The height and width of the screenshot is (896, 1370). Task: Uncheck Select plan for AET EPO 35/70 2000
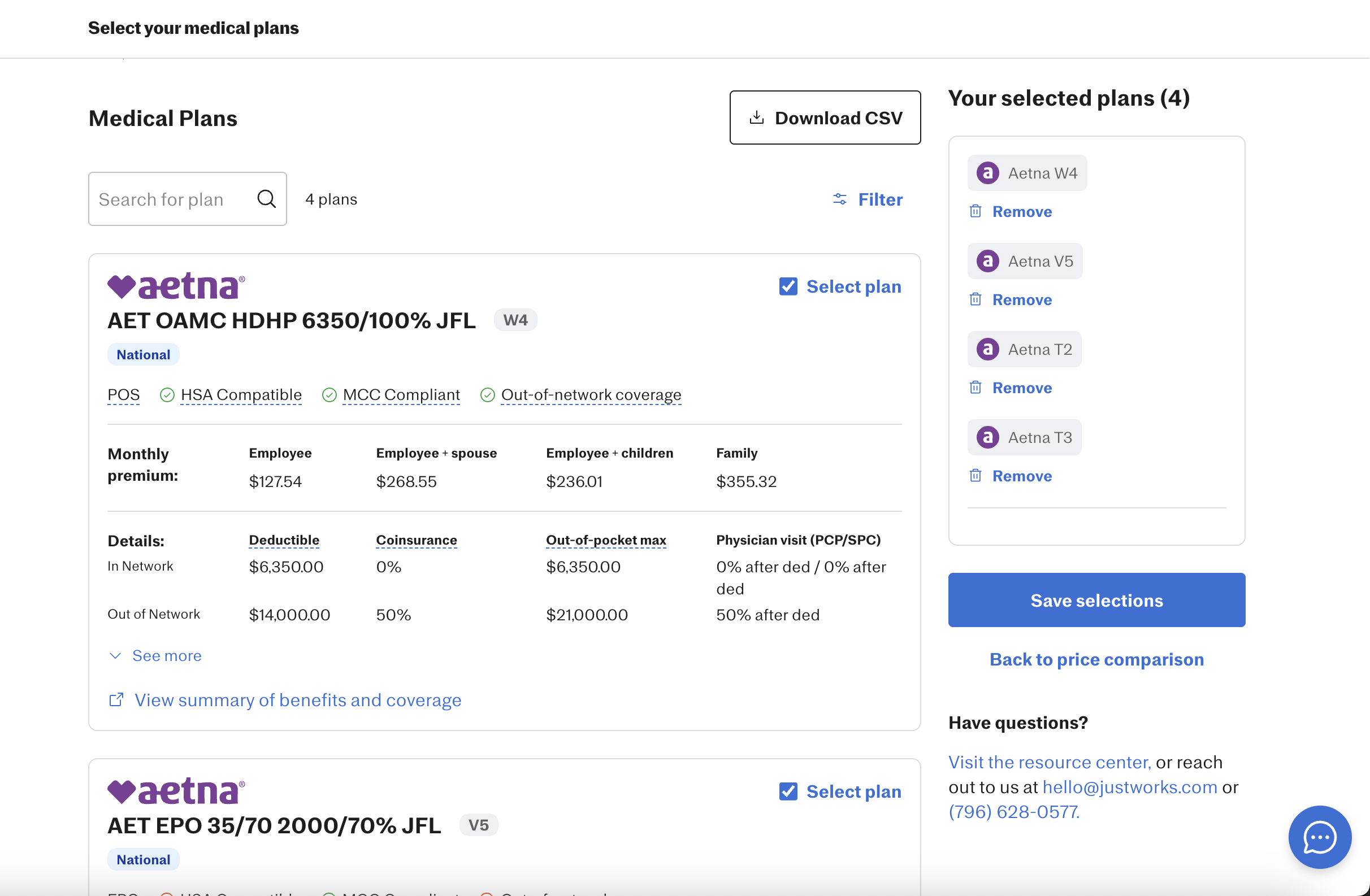788,791
